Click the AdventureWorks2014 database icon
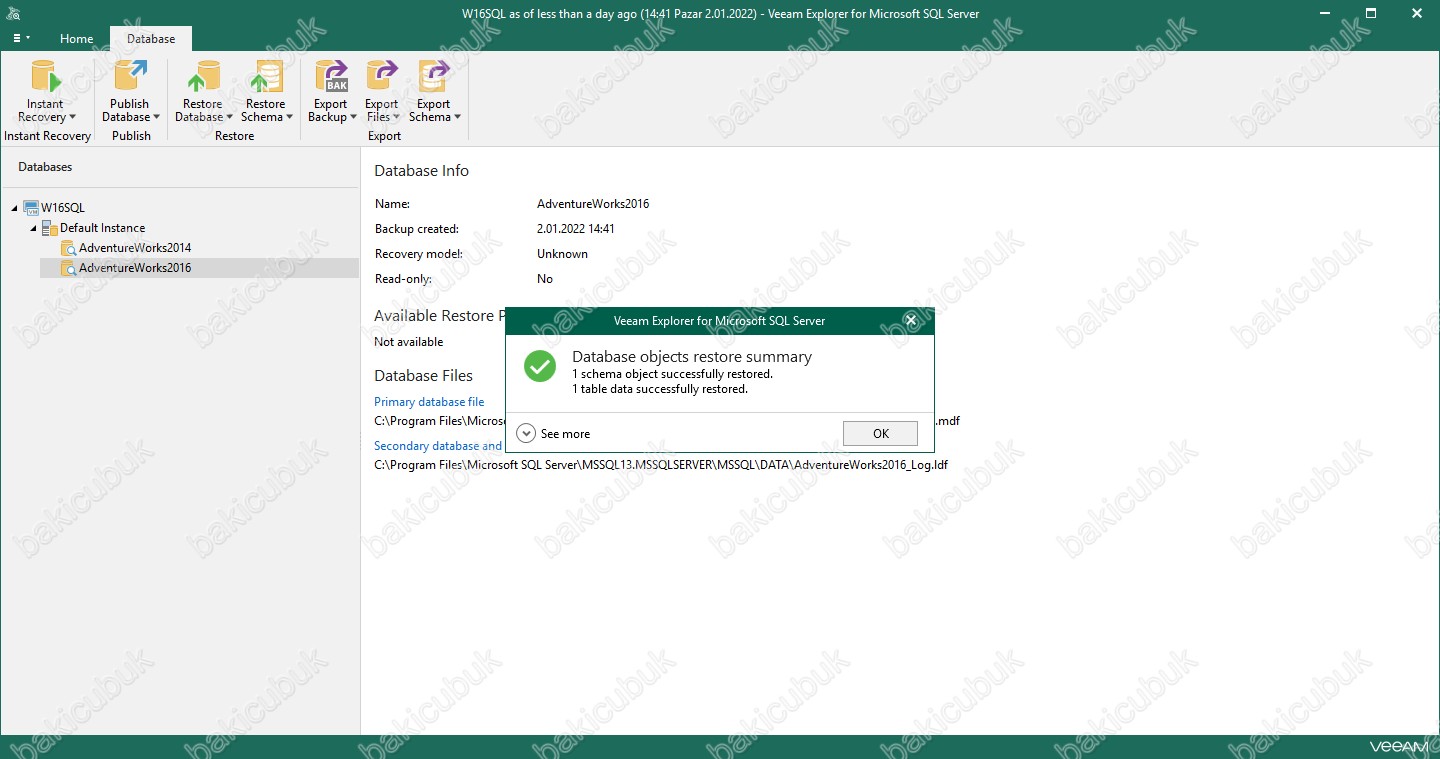This screenshot has width=1440, height=759. pos(68,248)
